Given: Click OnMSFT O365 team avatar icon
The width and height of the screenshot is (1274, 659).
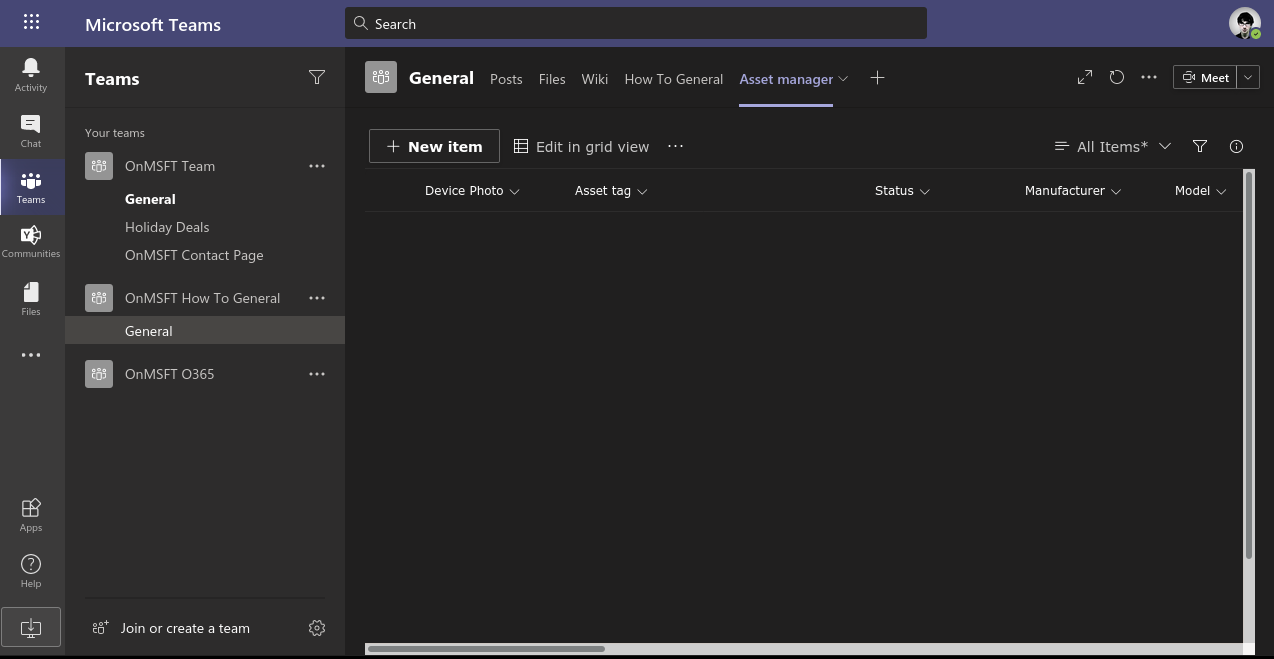Looking at the screenshot, I should pyautogui.click(x=99, y=374).
